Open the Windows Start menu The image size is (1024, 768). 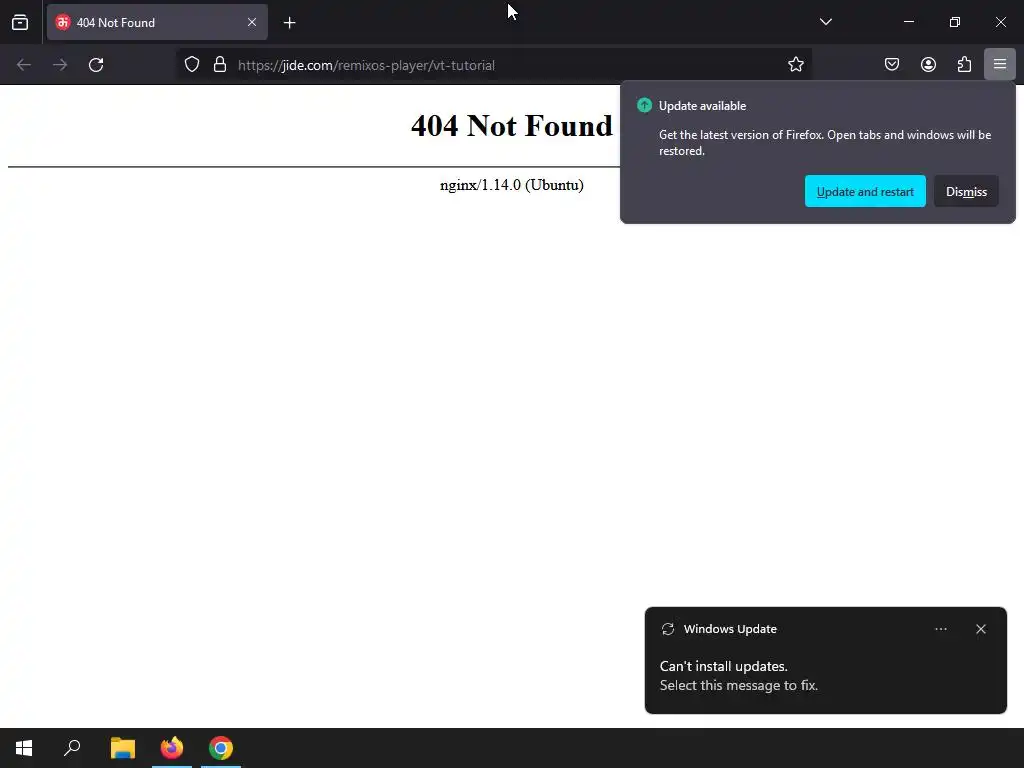(24, 748)
